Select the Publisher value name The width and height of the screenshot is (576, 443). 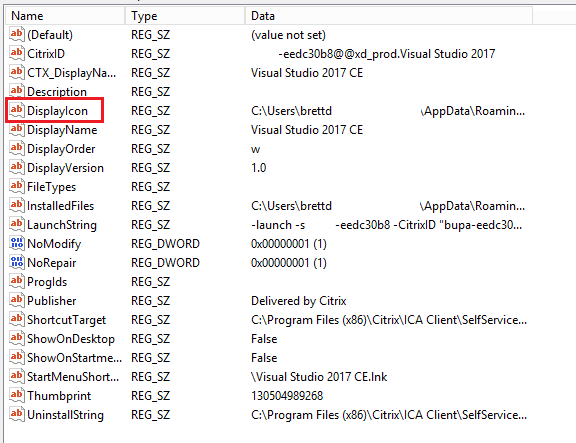click(x=52, y=301)
